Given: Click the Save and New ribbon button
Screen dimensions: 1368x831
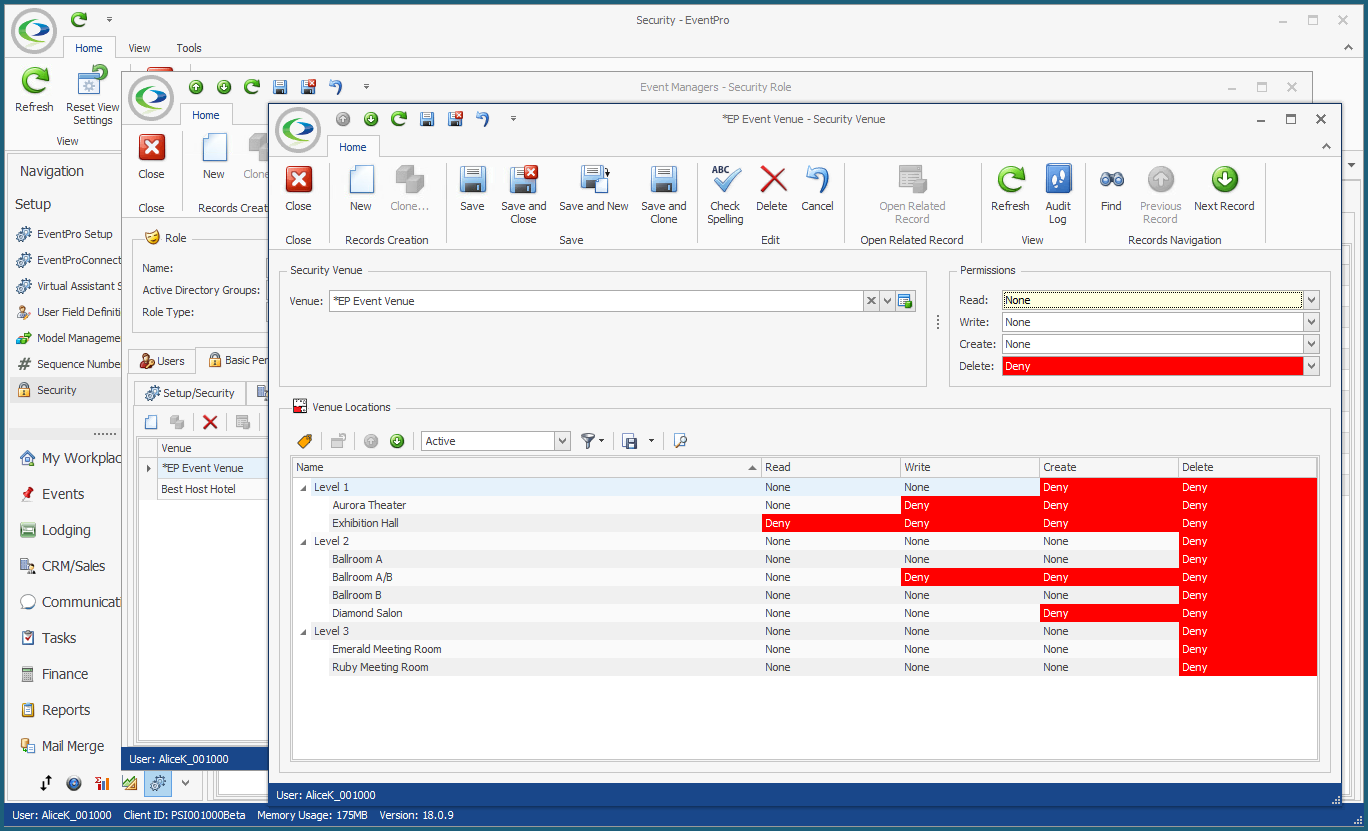Looking at the screenshot, I should coord(594,188).
